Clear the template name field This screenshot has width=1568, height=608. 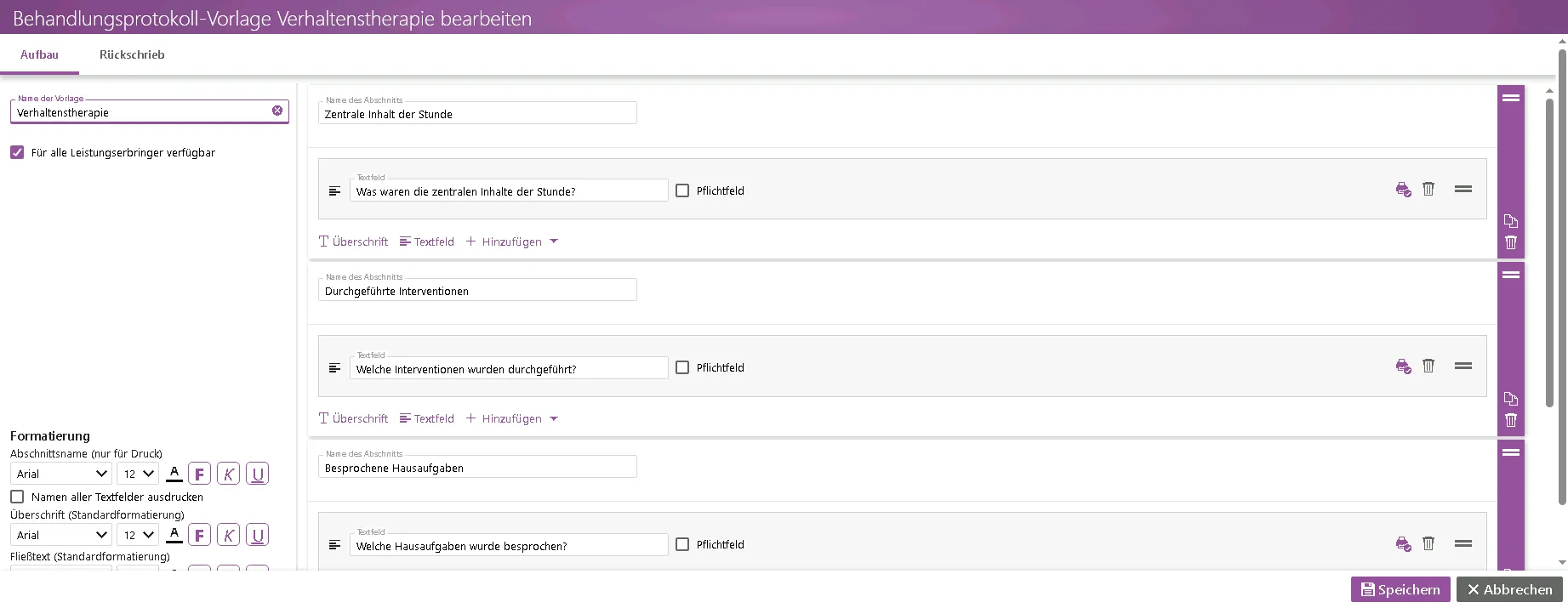point(277,111)
